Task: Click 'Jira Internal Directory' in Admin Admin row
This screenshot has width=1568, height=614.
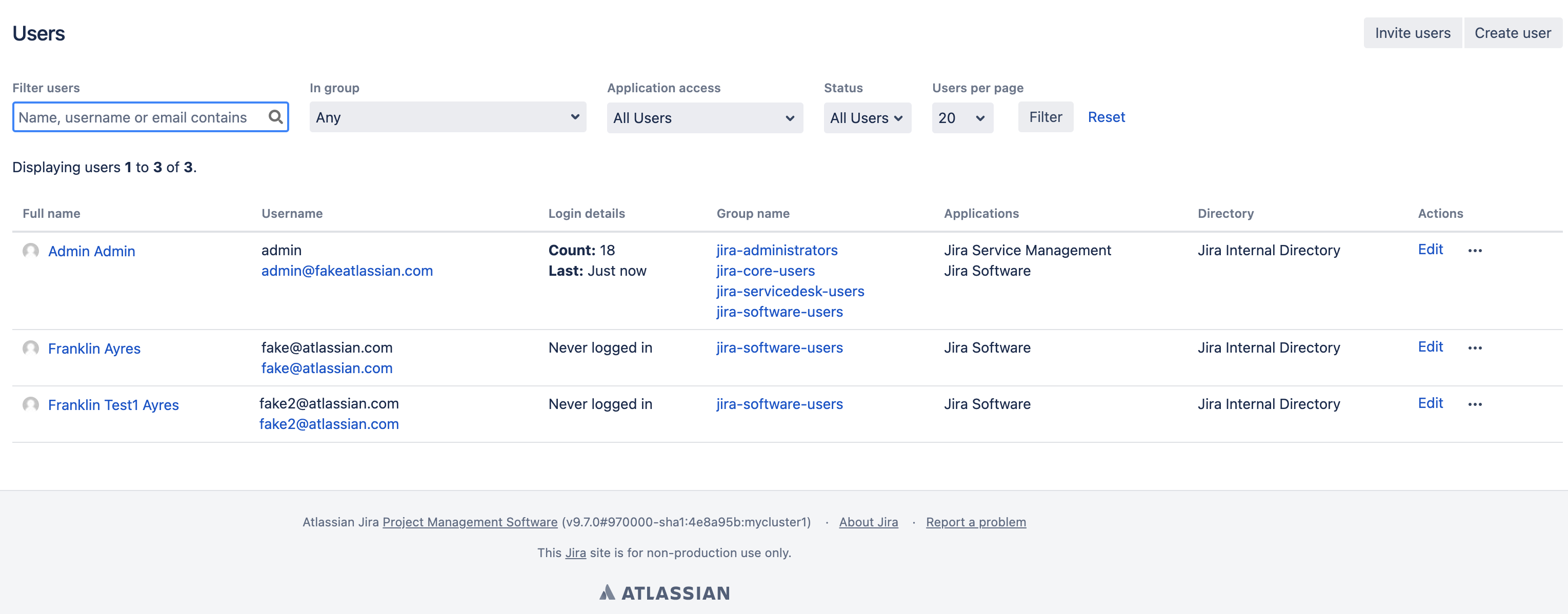Action: click(1269, 250)
